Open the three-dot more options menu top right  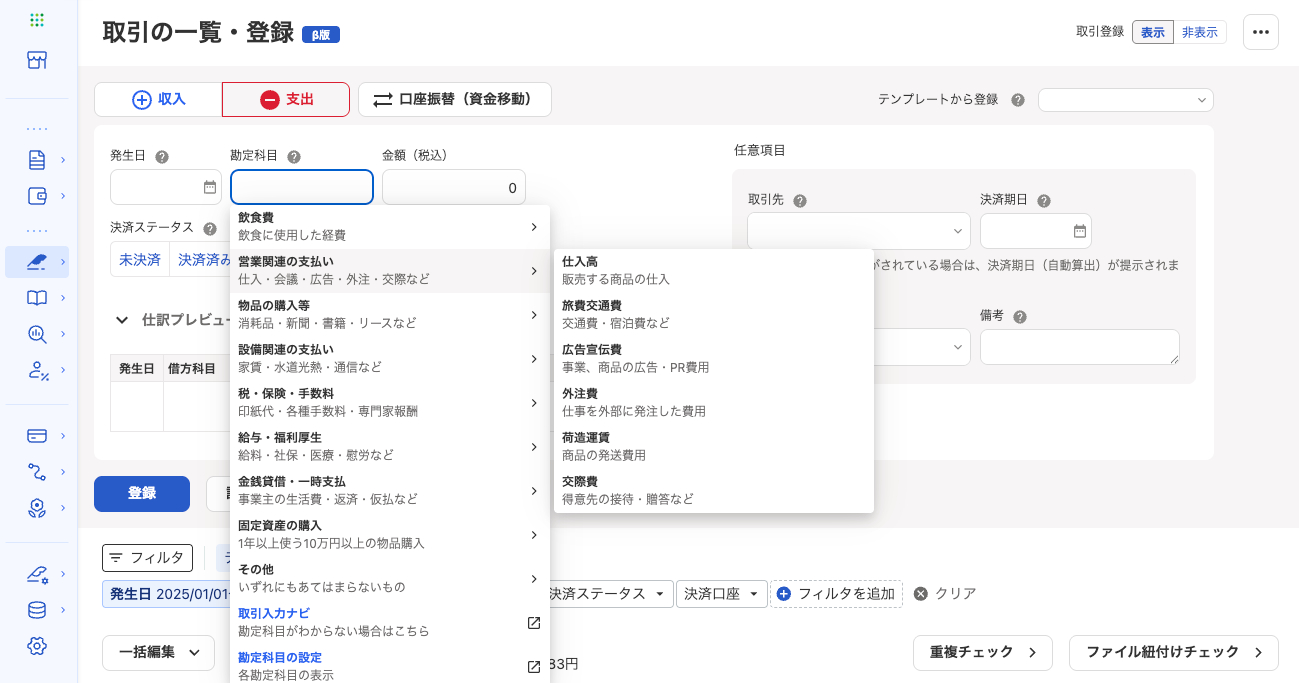[x=1261, y=32]
